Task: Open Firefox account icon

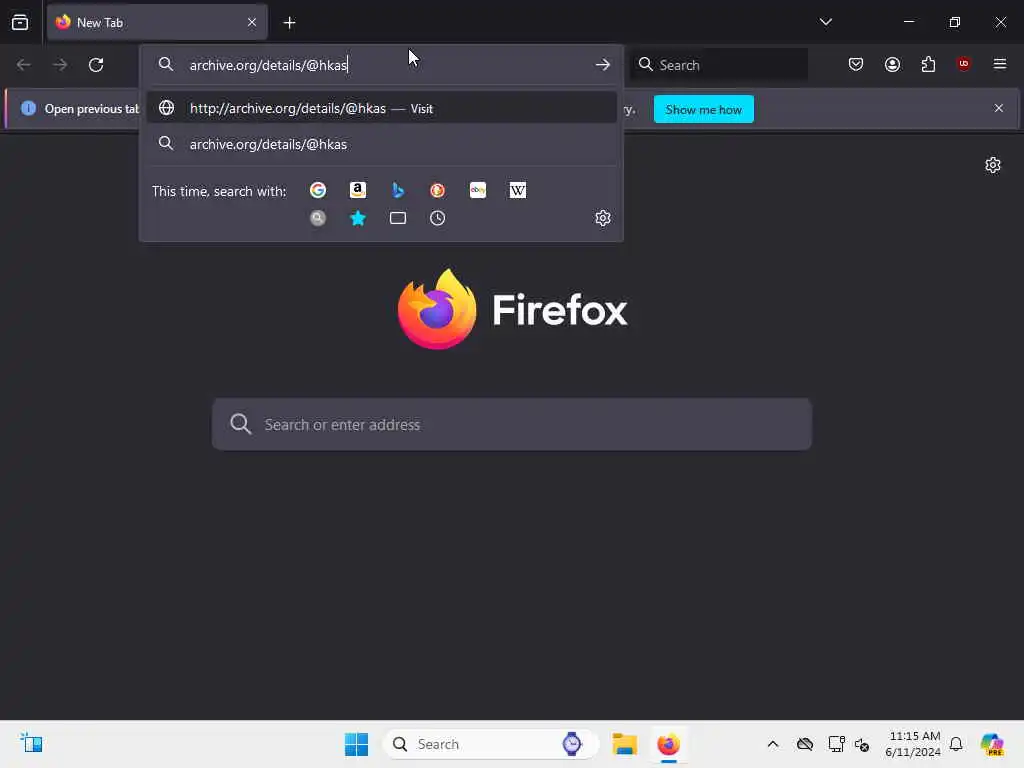Action: pyautogui.click(x=892, y=64)
